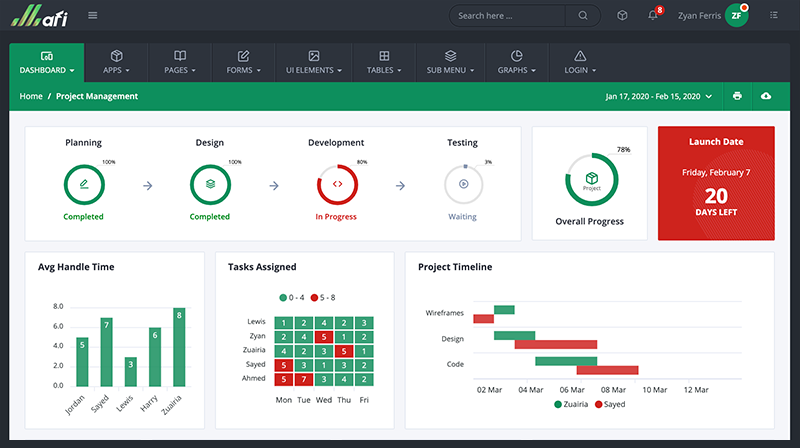Click the hamburger menu icon

[93, 15]
